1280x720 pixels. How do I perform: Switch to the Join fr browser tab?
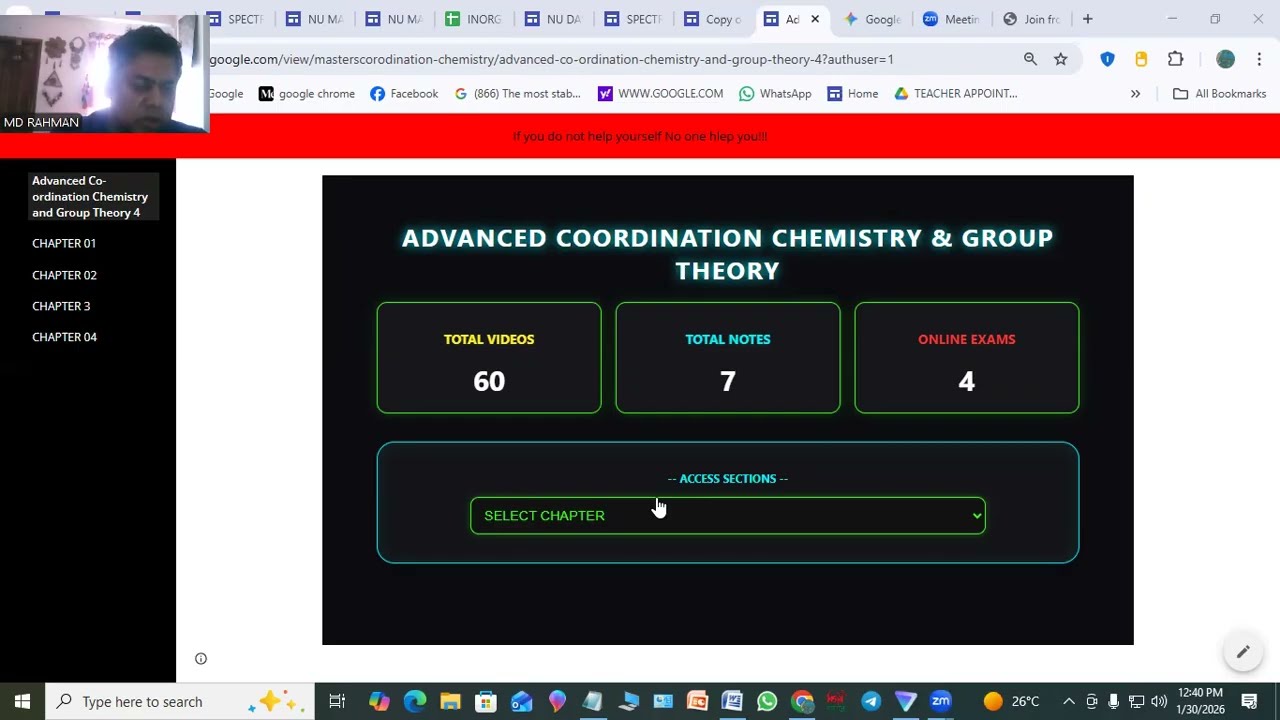1032,19
